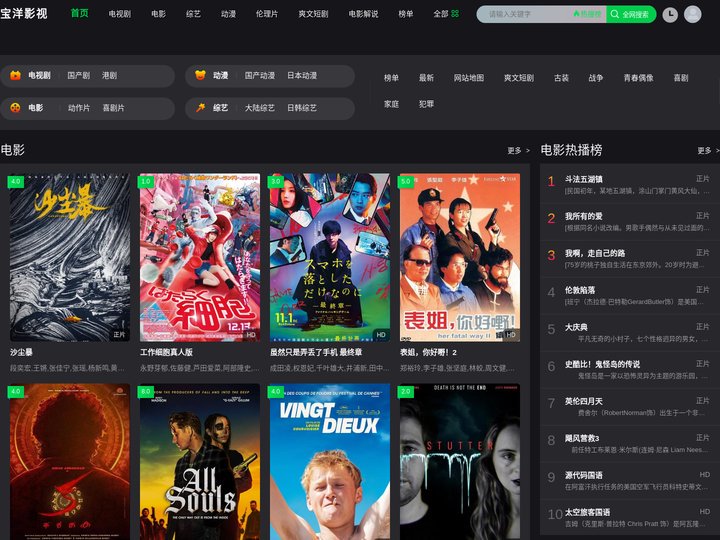The height and width of the screenshot is (540, 720).
Task: Open the 日韩综艺 category link
Action: 302,108
